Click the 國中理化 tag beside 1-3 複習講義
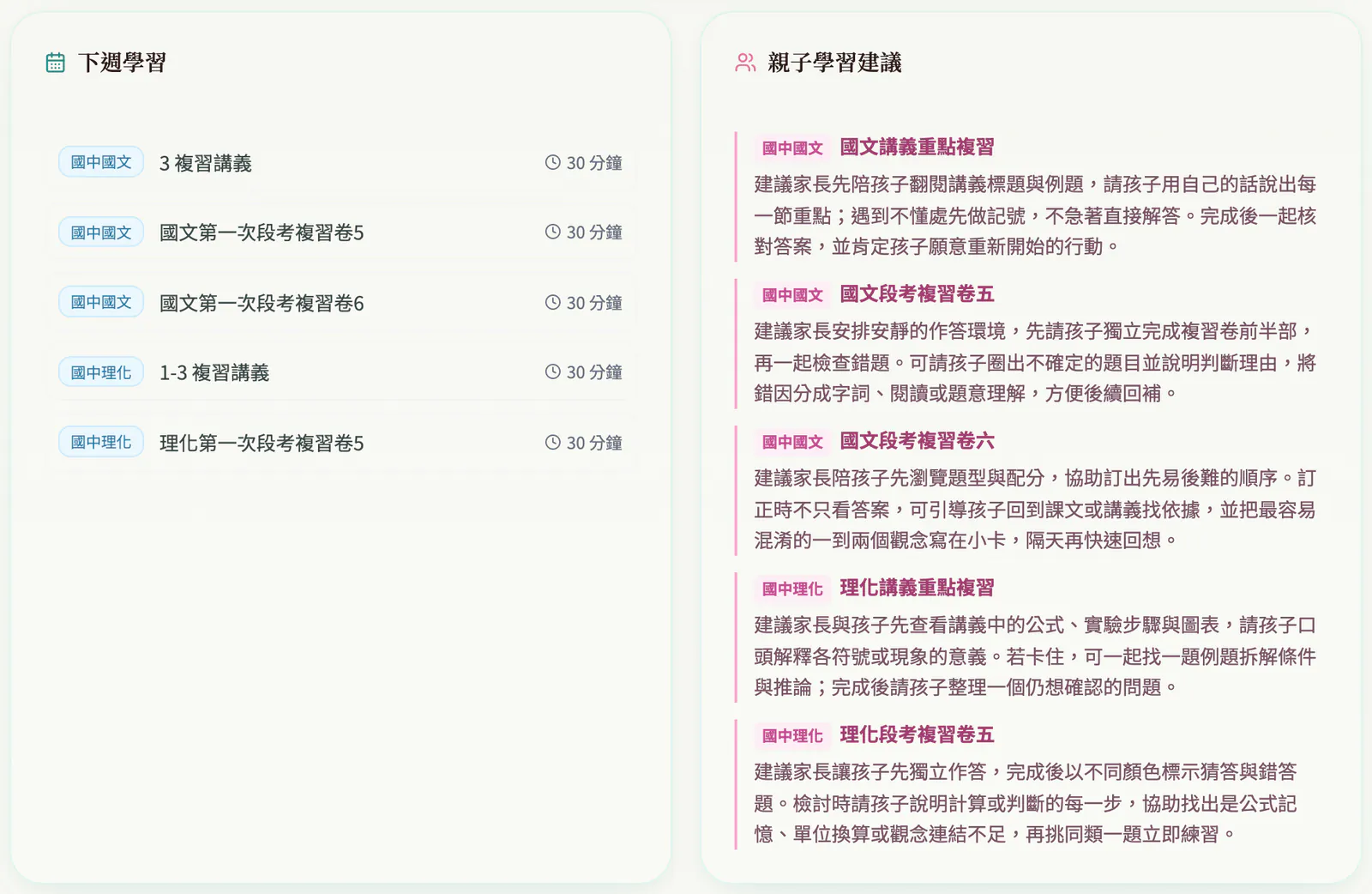 [101, 372]
